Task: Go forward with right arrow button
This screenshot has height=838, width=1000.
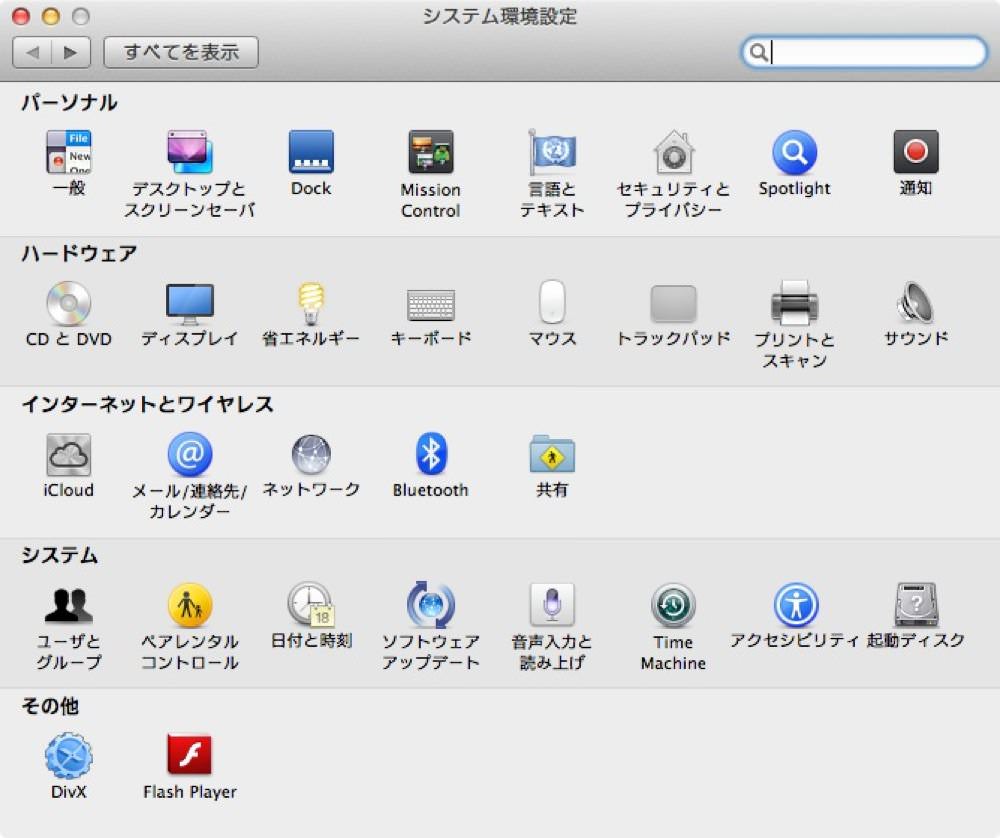Action: (71, 52)
